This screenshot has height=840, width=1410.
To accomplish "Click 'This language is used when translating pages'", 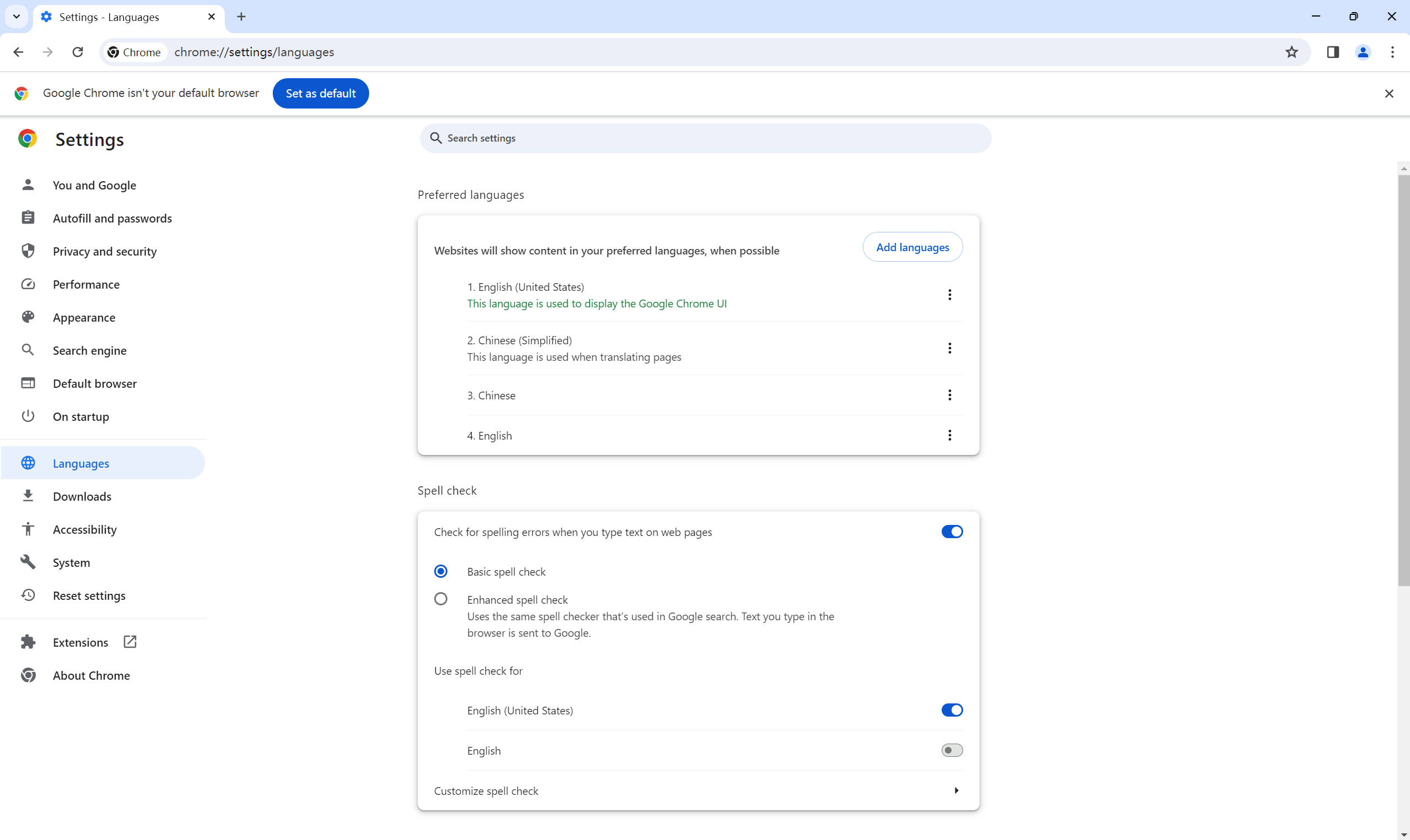I will [574, 356].
